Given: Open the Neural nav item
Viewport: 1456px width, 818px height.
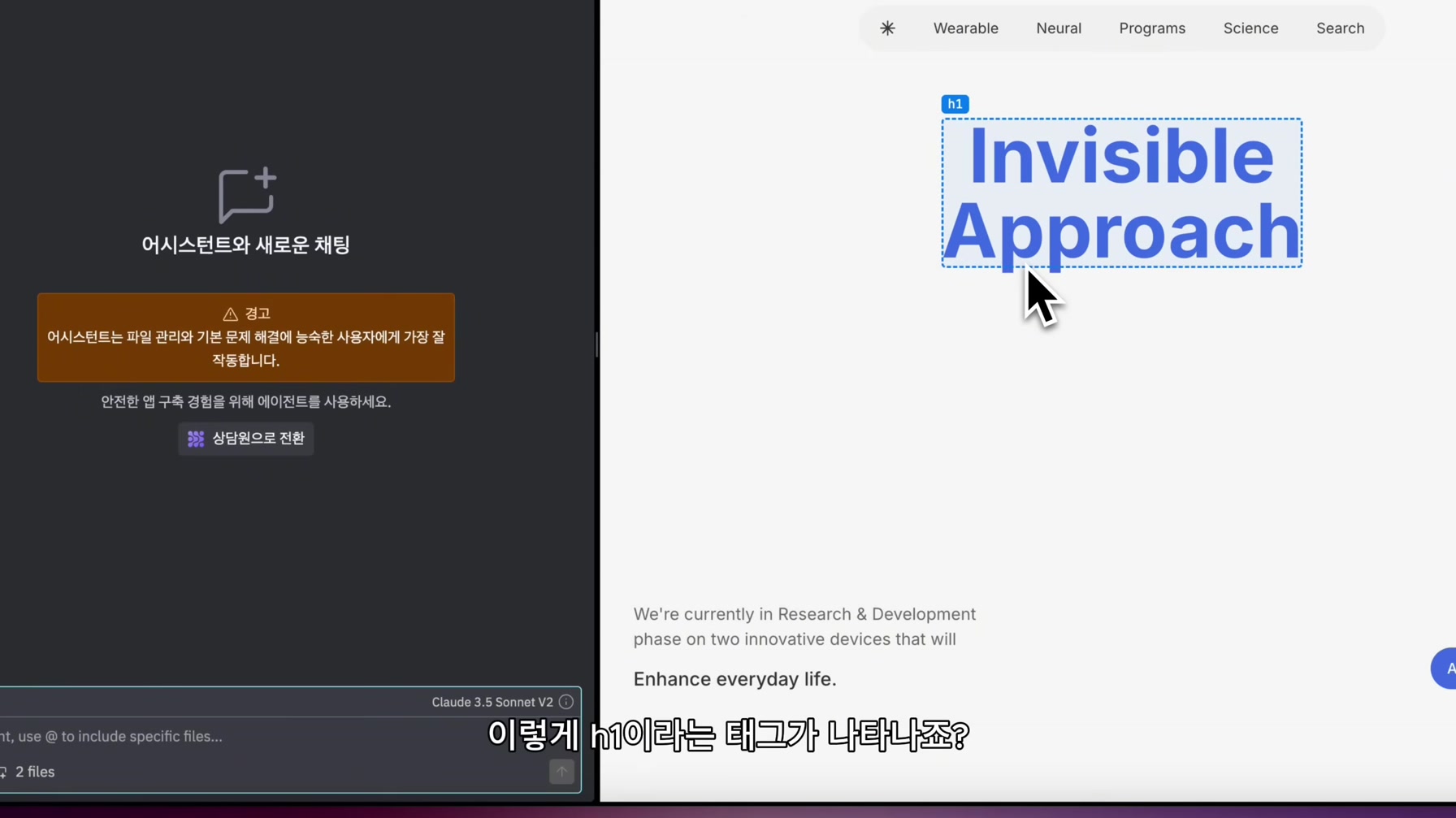Looking at the screenshot, I should (1059, 28).
